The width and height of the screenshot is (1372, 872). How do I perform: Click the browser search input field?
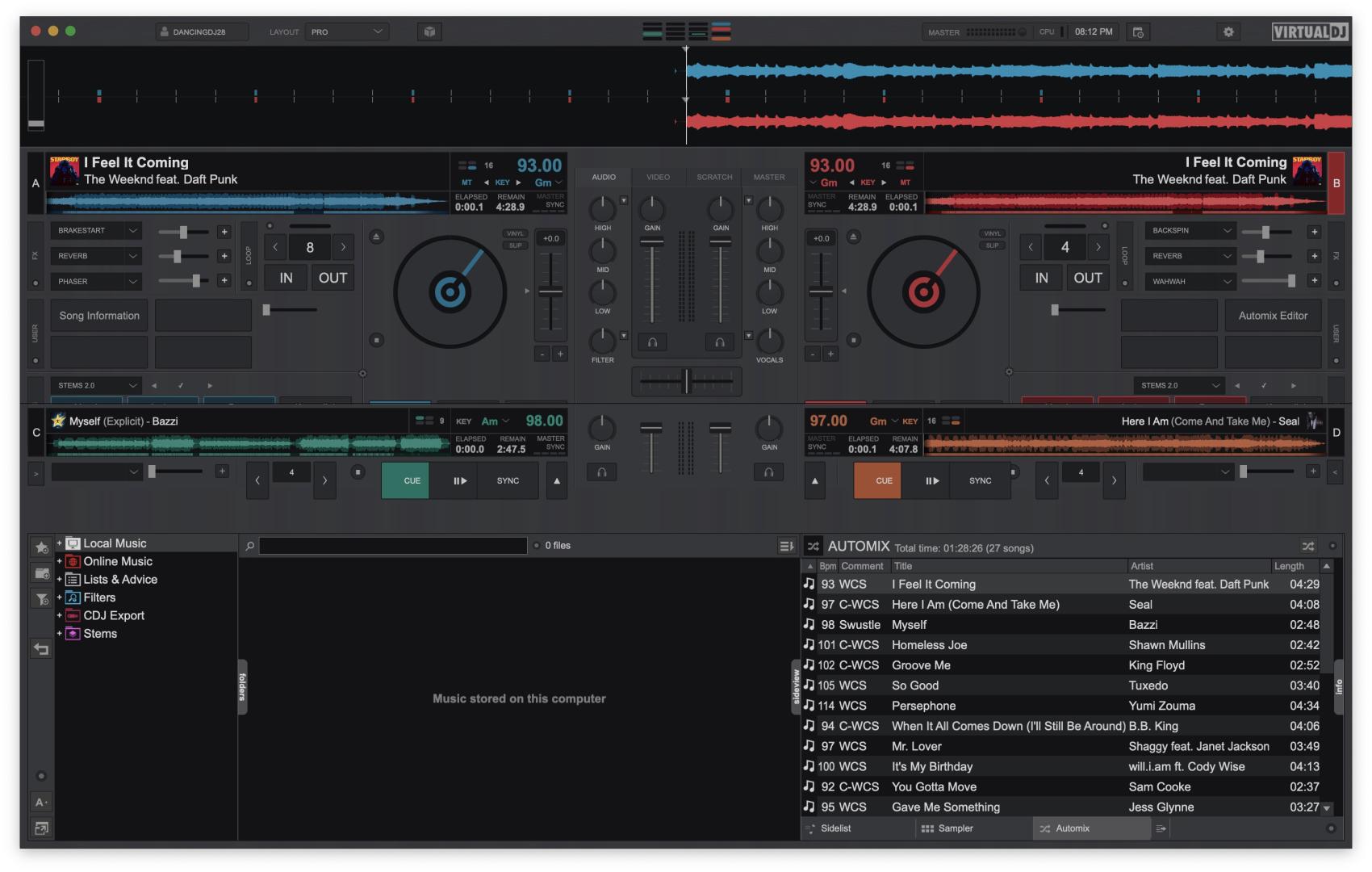click(393, 546)
